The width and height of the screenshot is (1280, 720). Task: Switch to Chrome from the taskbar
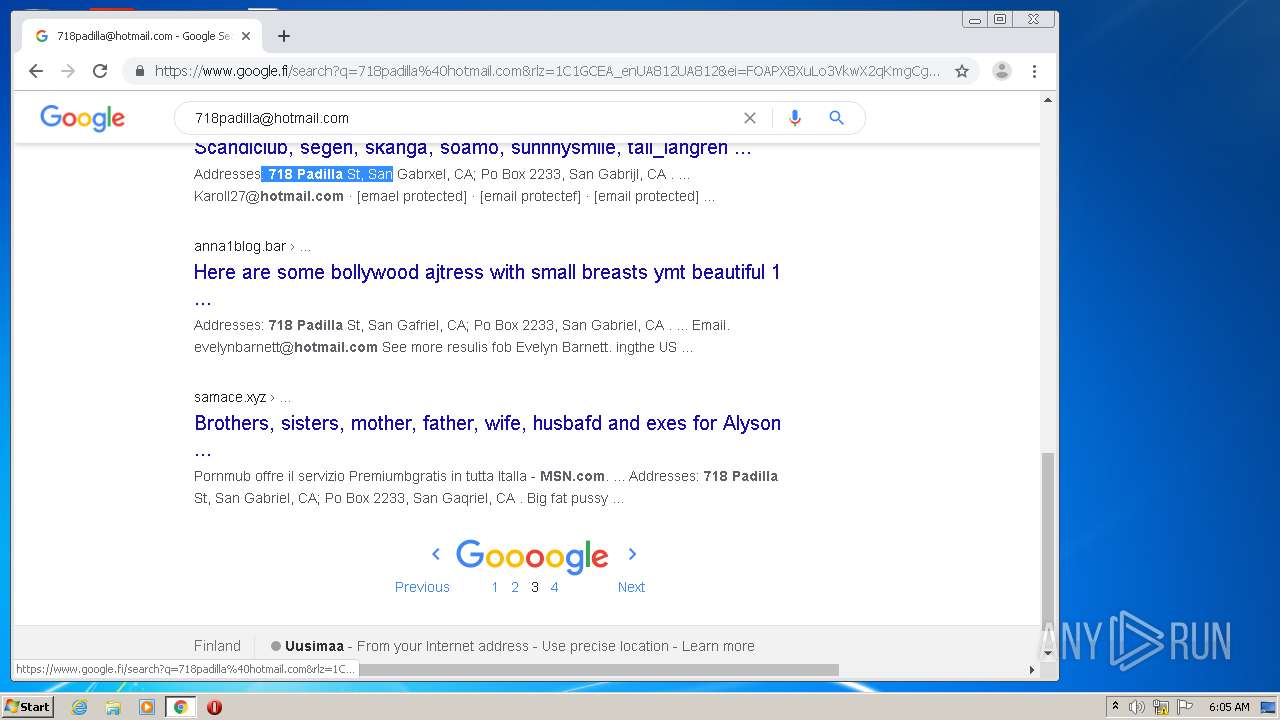pyautogui.click(x=181, y=707)
